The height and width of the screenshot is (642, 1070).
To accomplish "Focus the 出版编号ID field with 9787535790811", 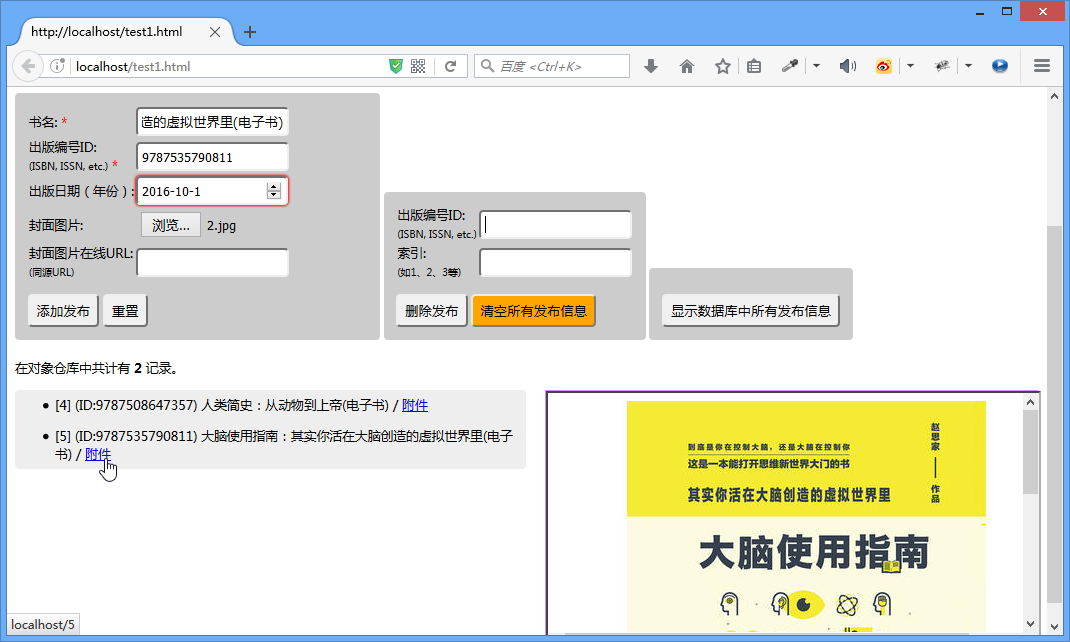I will [212, 157].
